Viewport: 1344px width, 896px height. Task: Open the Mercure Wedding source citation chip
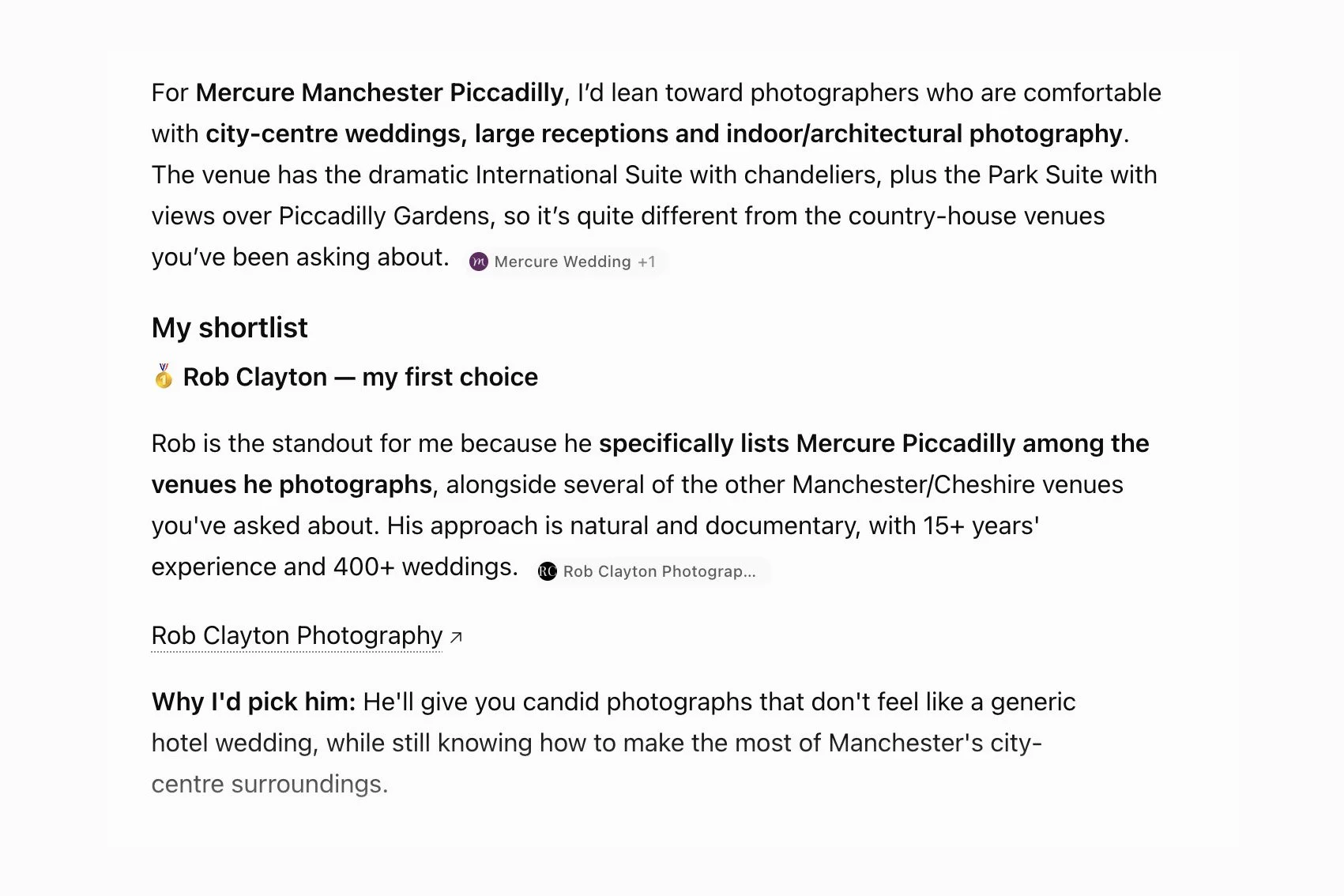tap(566, 262)
